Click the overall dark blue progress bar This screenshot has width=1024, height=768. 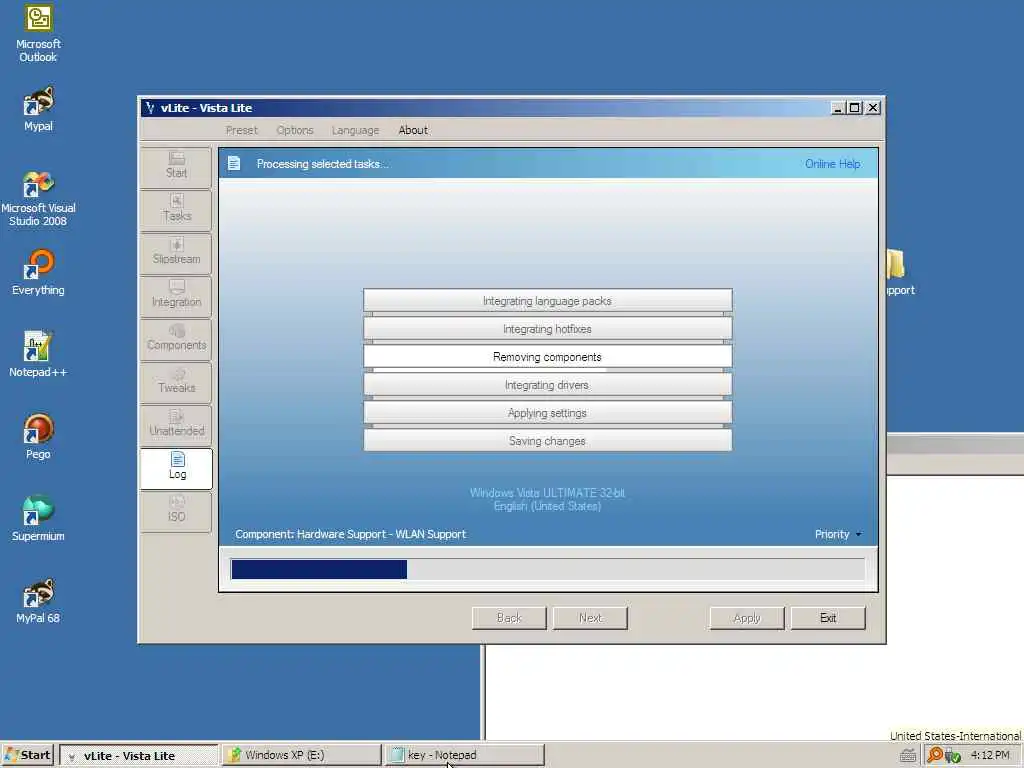point(548,569)
